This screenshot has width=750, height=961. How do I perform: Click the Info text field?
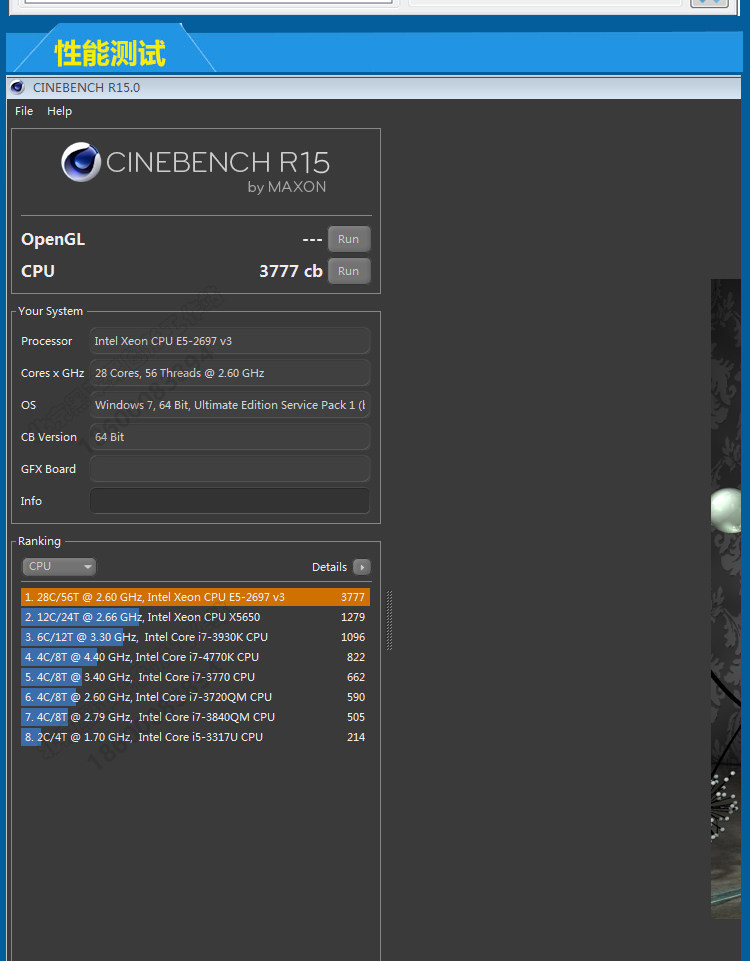230,501
